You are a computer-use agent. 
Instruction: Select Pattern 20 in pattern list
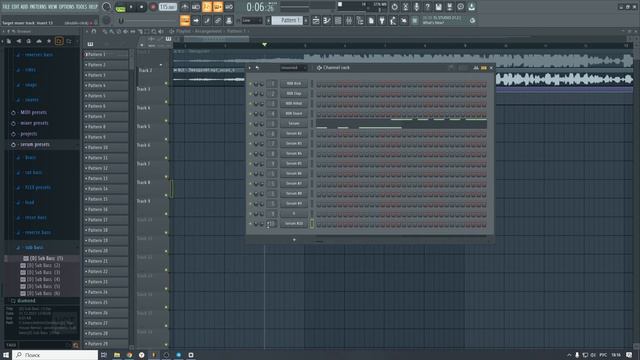pyautogui.click(x=106, y=251)
